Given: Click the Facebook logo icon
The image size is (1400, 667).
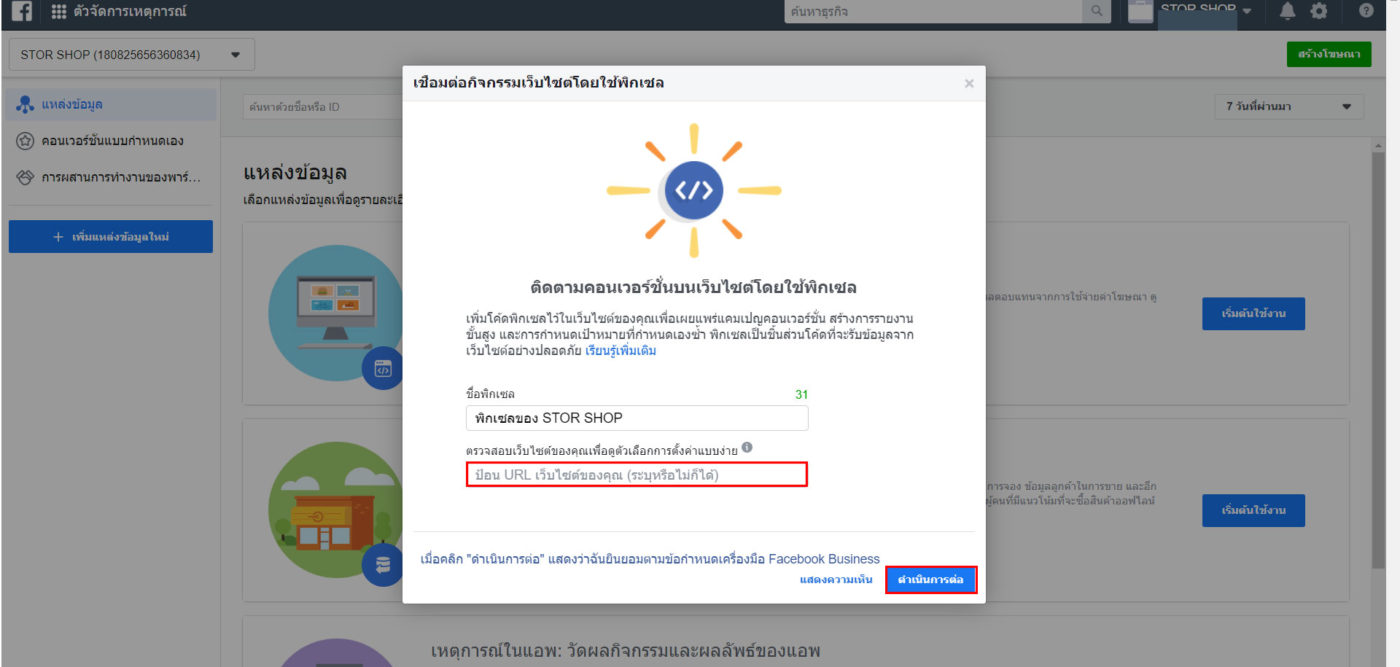Looking at the screenshot, I should point(22,12).
